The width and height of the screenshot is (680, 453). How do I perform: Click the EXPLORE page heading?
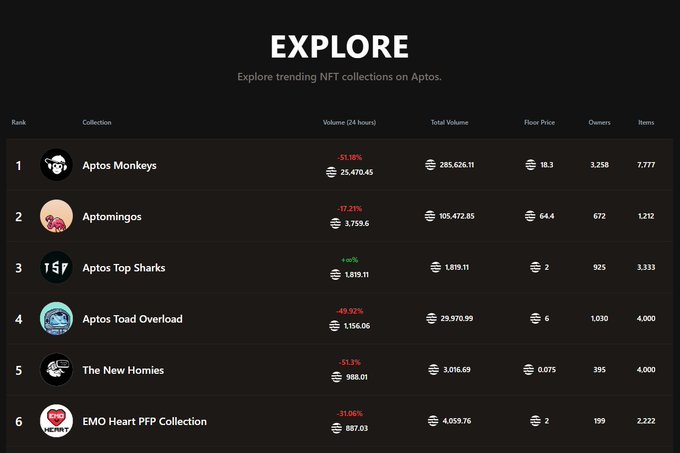pos(340,46)
